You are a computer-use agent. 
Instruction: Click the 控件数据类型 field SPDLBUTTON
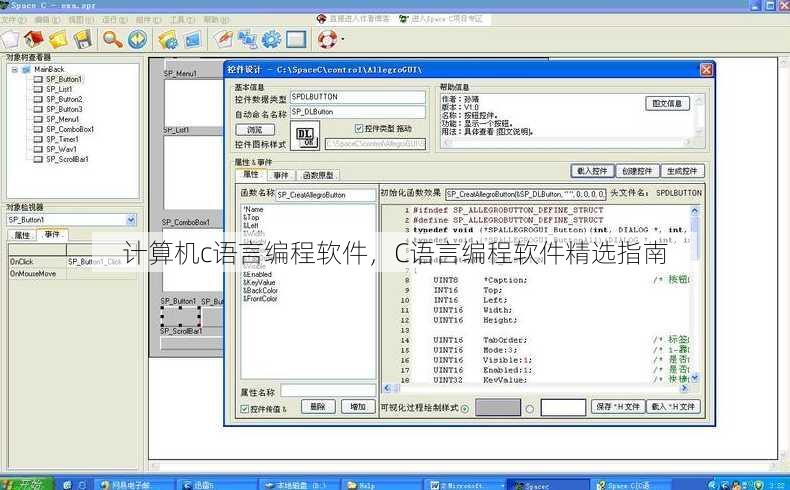(358, 97)
